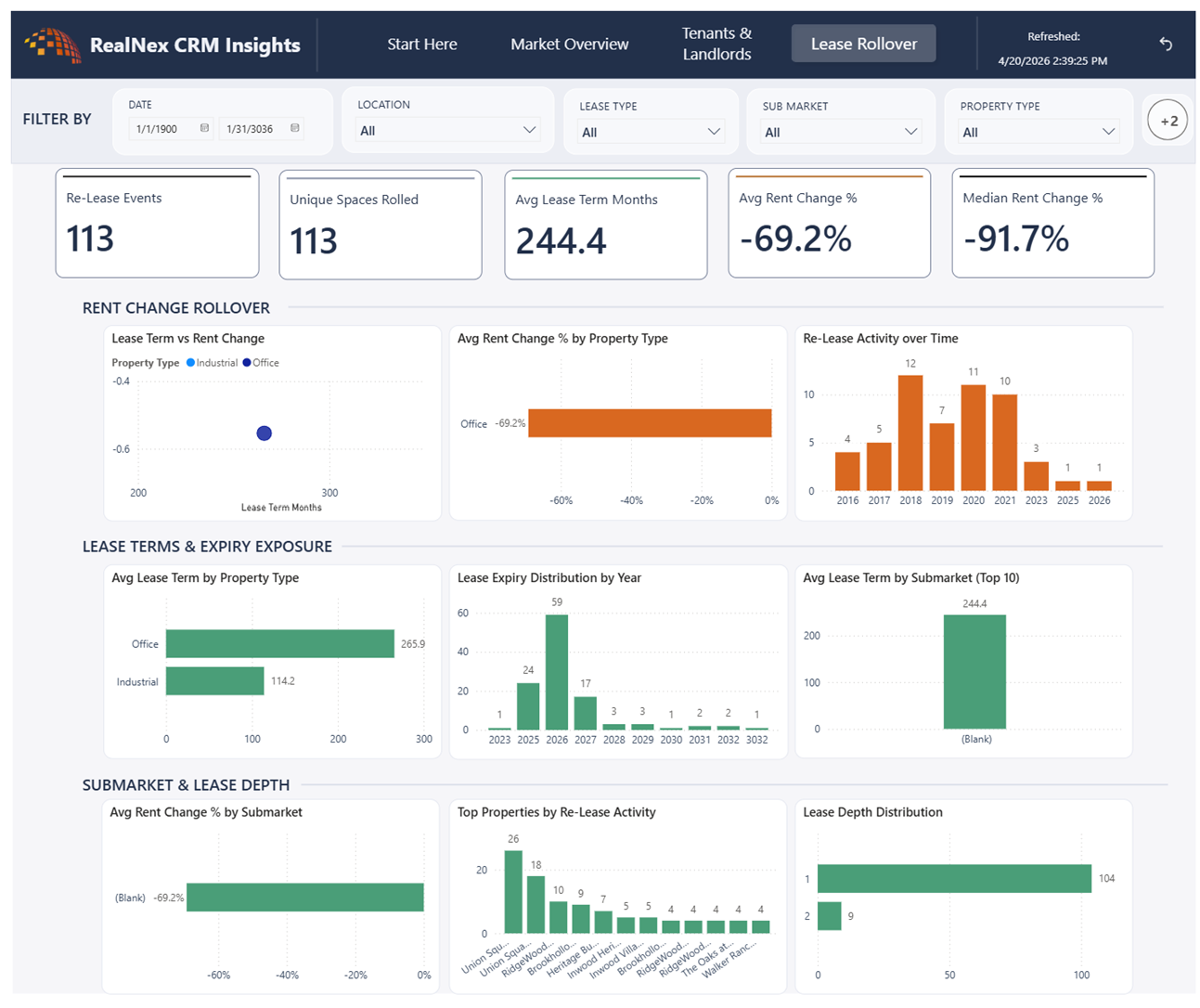Select the 2018 bar in Re-Lease Activity
This screenshot has width=1200, height=1008.
[910, 433]
